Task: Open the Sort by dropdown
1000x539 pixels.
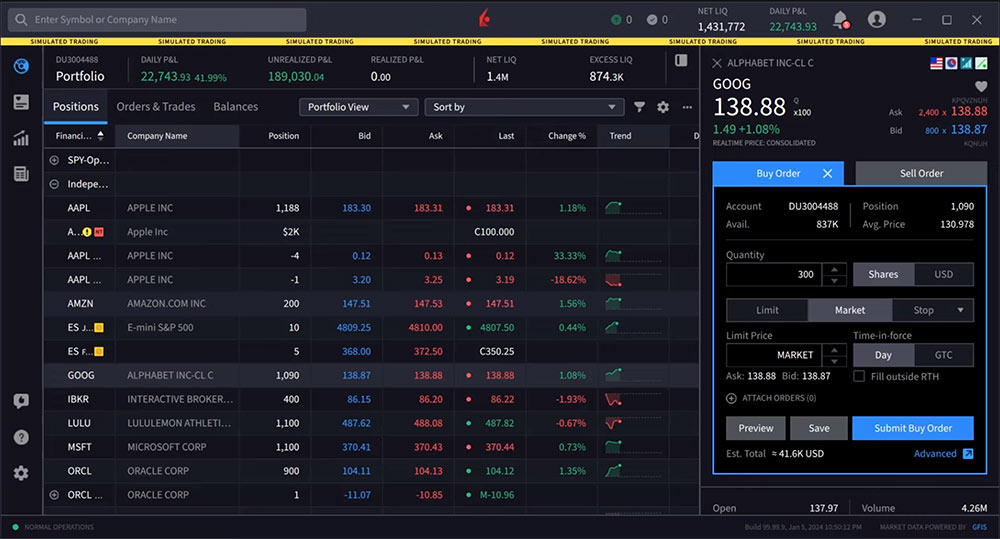Action: click(525, 107)
